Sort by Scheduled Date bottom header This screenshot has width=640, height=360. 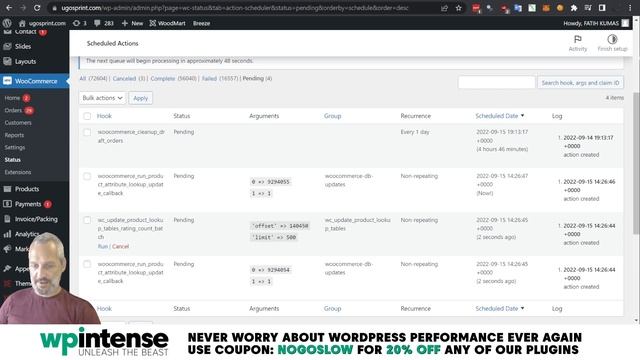500,309
